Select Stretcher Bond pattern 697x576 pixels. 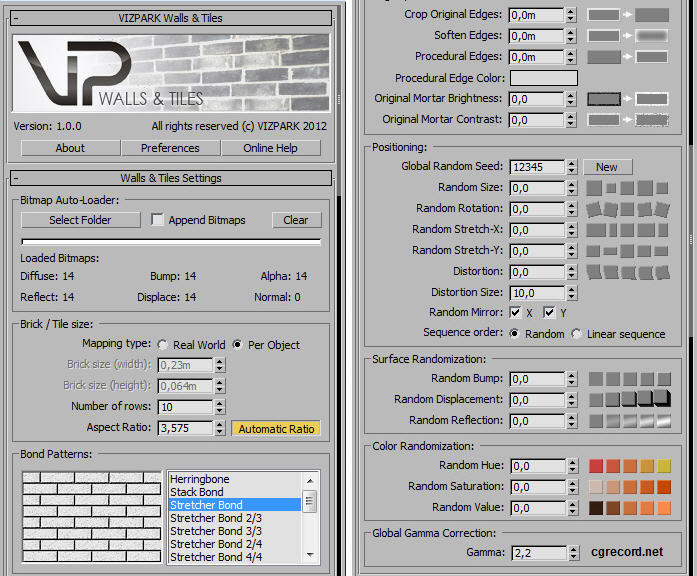click(235, 505)
